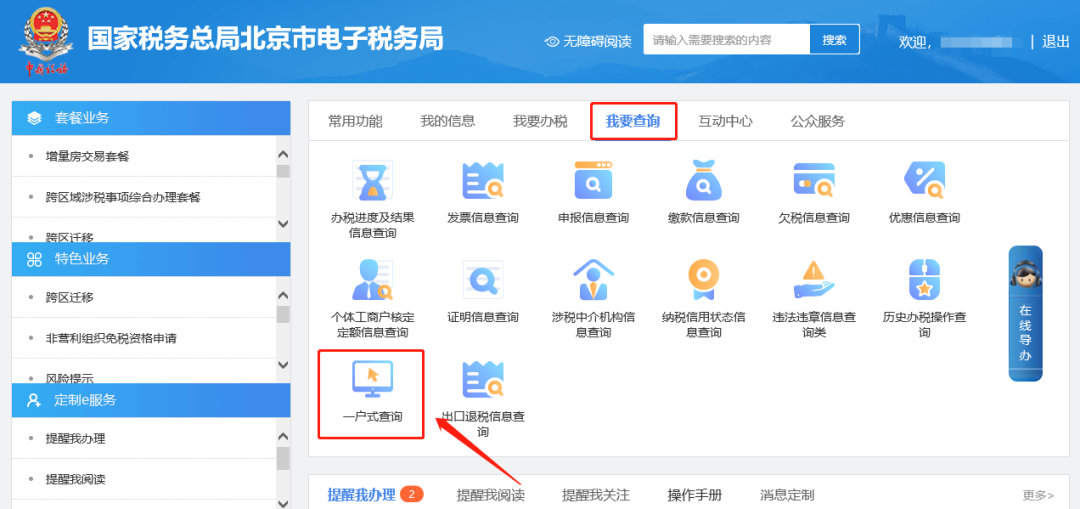Screen dimensions: 1080x509
Task: Select the 提醒我关注 tab
Action: coord(596,495)
